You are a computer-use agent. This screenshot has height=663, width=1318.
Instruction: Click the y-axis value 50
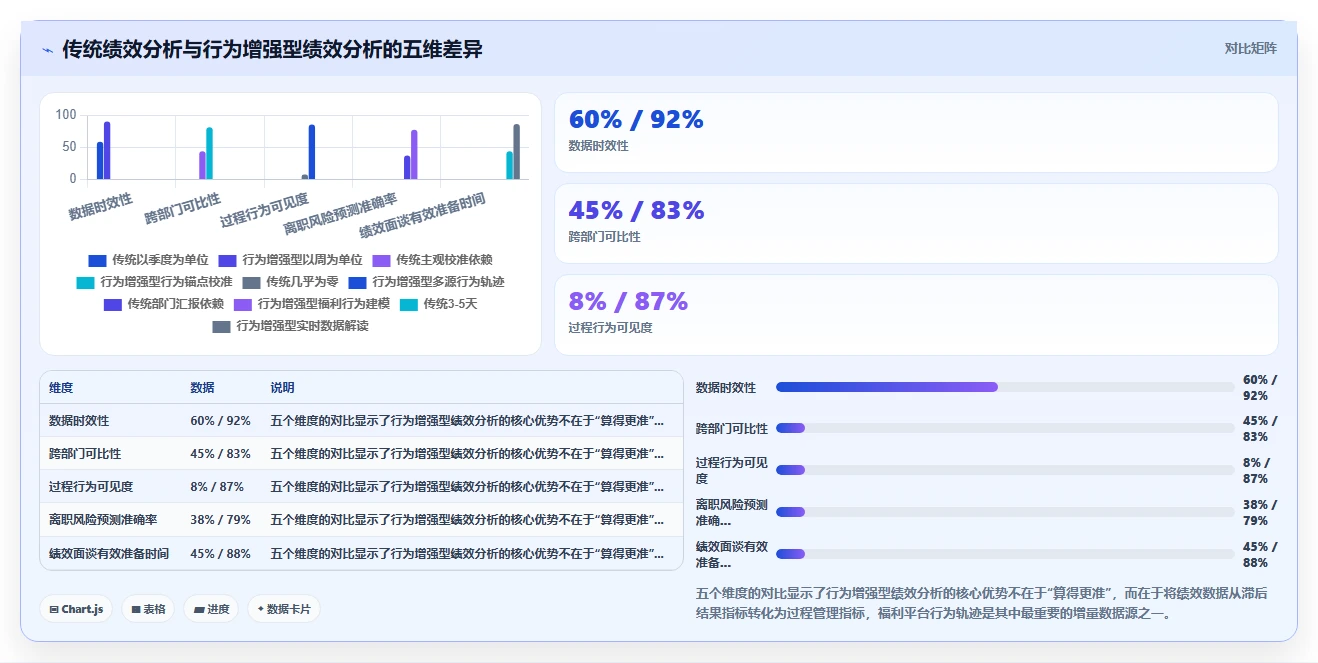point(69,147)
